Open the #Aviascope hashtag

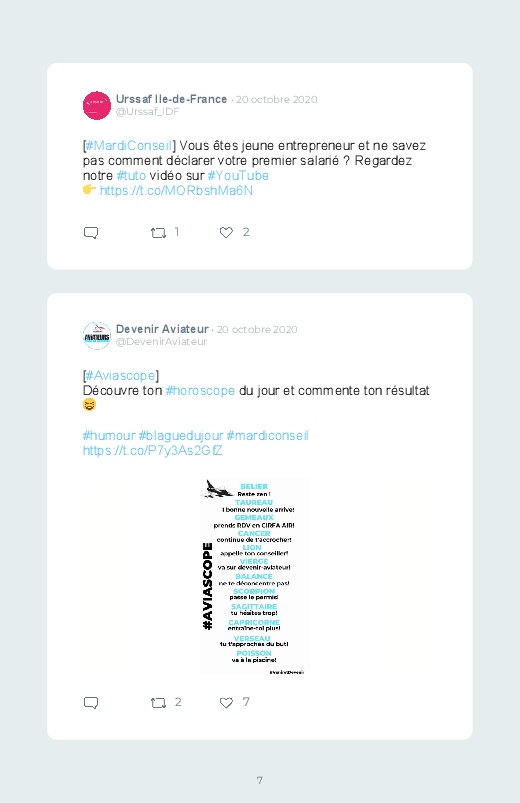tap(120, 376)
